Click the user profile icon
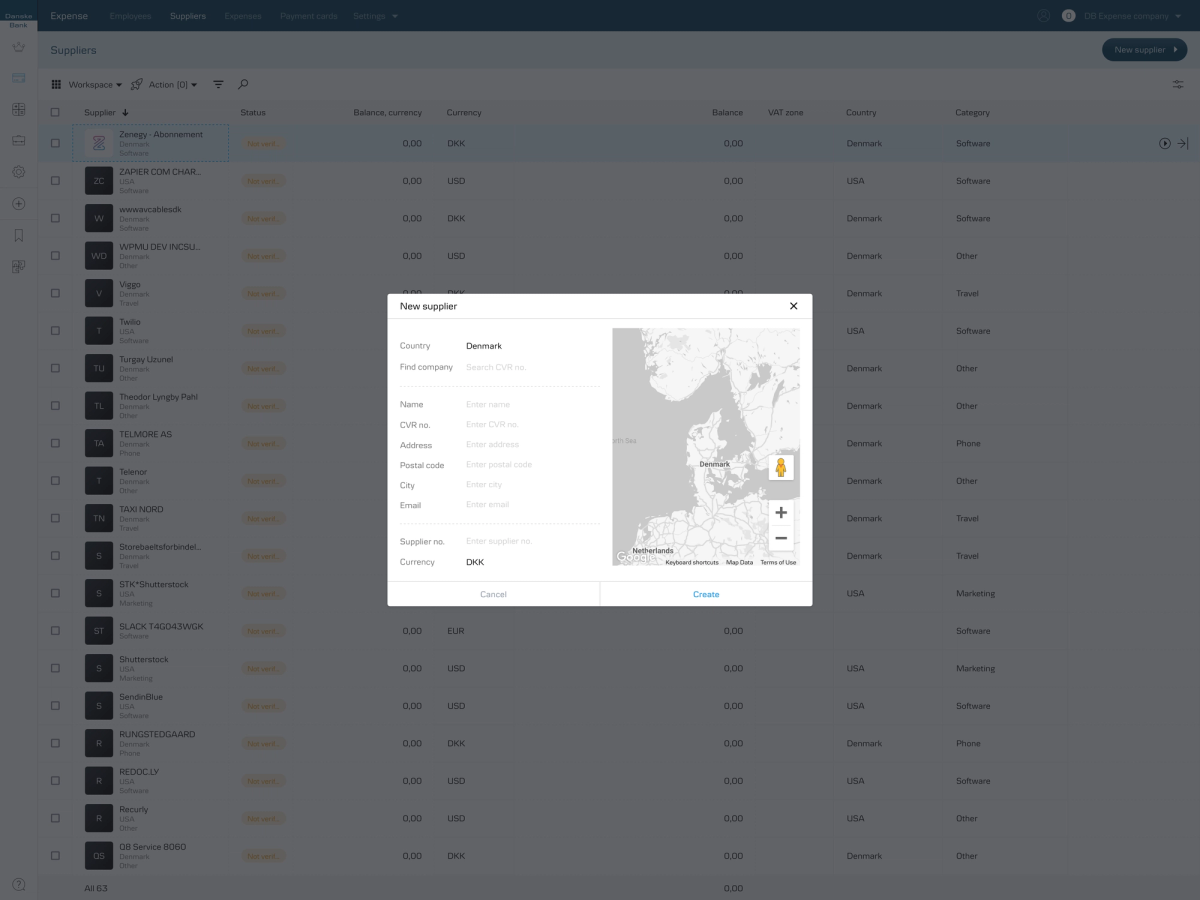 [1044, 16]
